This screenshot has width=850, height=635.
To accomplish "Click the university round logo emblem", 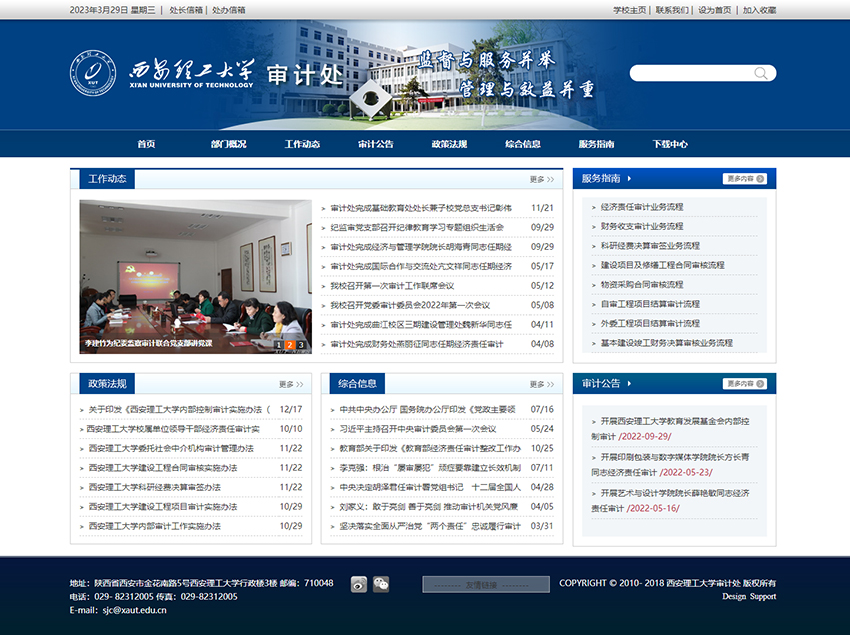I will (93, 73).
